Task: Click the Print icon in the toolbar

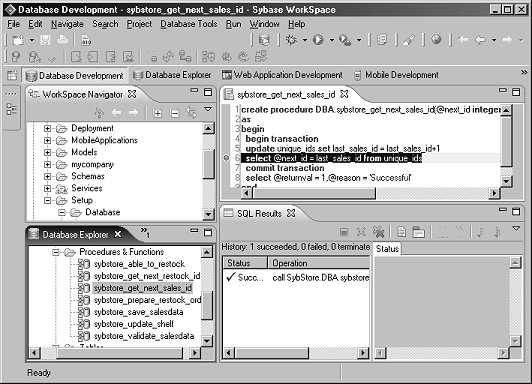Action: coord(62,40)
